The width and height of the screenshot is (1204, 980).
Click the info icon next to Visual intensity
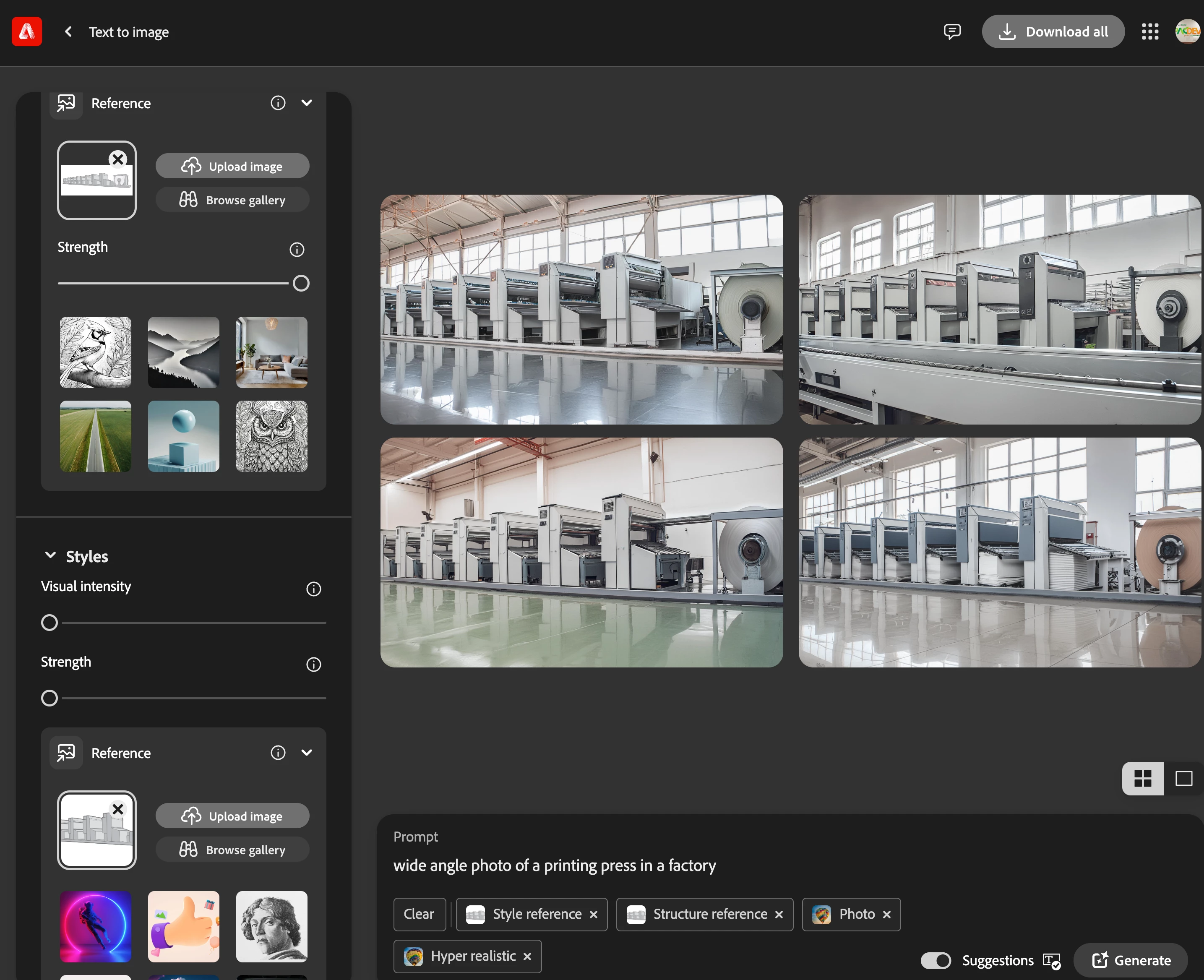tap(313, 589)
